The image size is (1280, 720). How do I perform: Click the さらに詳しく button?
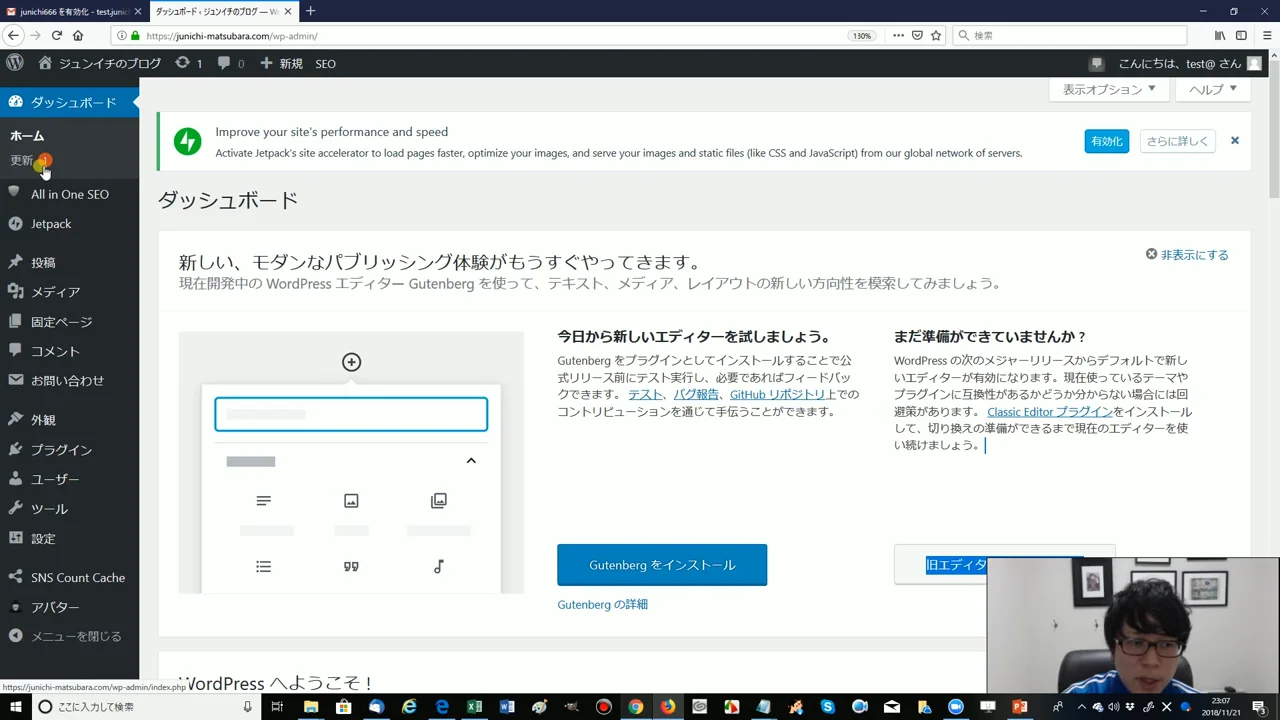click(1177, 141)
